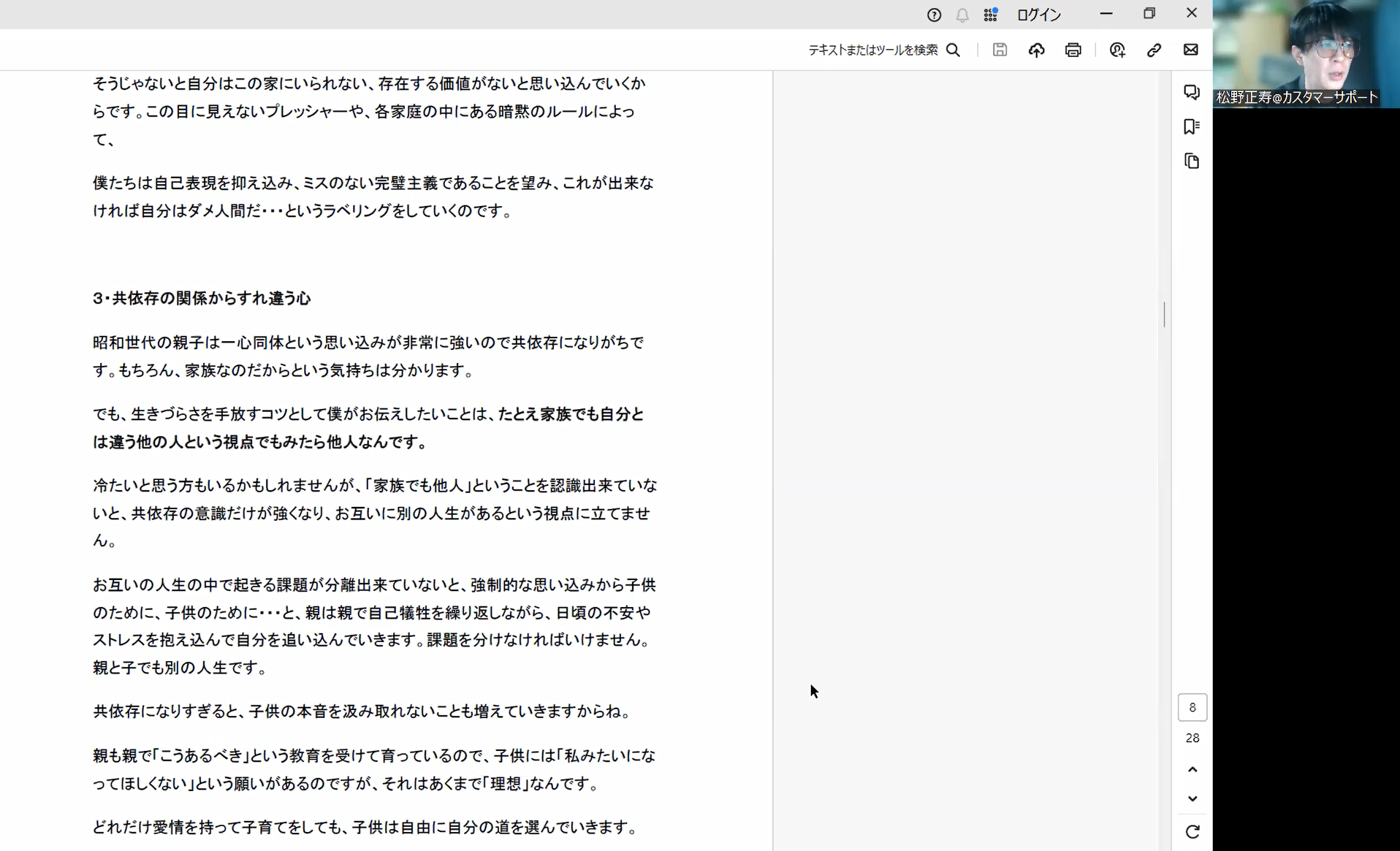Open the apps grid launcher icon
This screenshot has height=851, width=1400.
991,15
